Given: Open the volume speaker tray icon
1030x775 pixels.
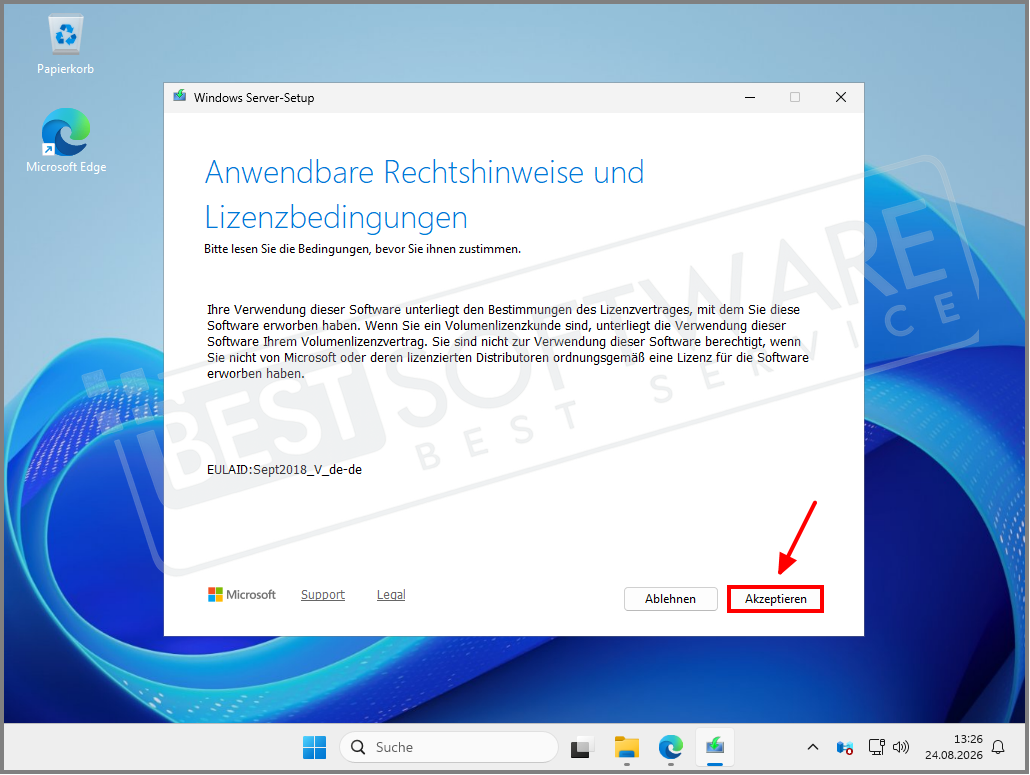Looking at the screenshot, I should click(x=901, y=747).
